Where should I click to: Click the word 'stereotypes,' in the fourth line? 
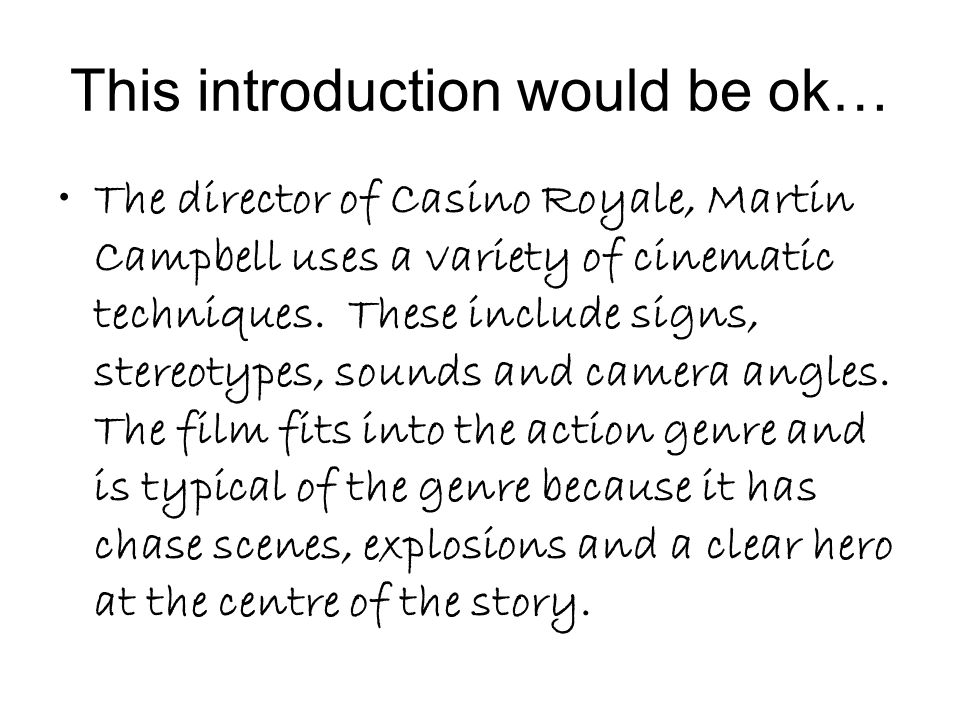[209, 374]
